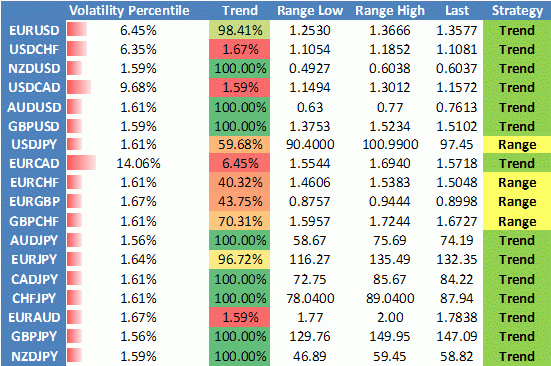Click the yellow 96.72% EURJPY trend cell
Screen dimensions: 551x366
[x=240, y=259]
